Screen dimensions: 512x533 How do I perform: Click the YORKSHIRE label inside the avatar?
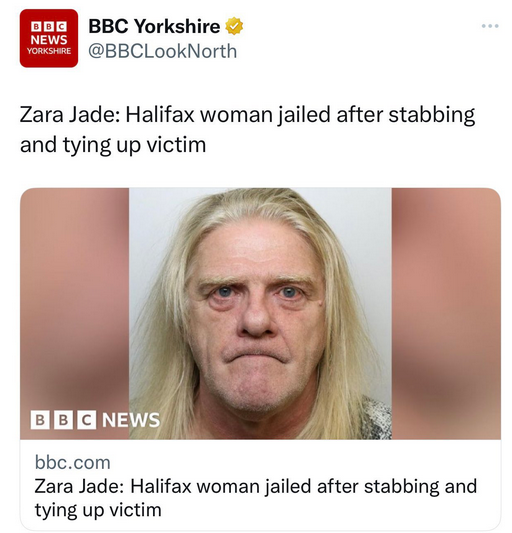49,51
